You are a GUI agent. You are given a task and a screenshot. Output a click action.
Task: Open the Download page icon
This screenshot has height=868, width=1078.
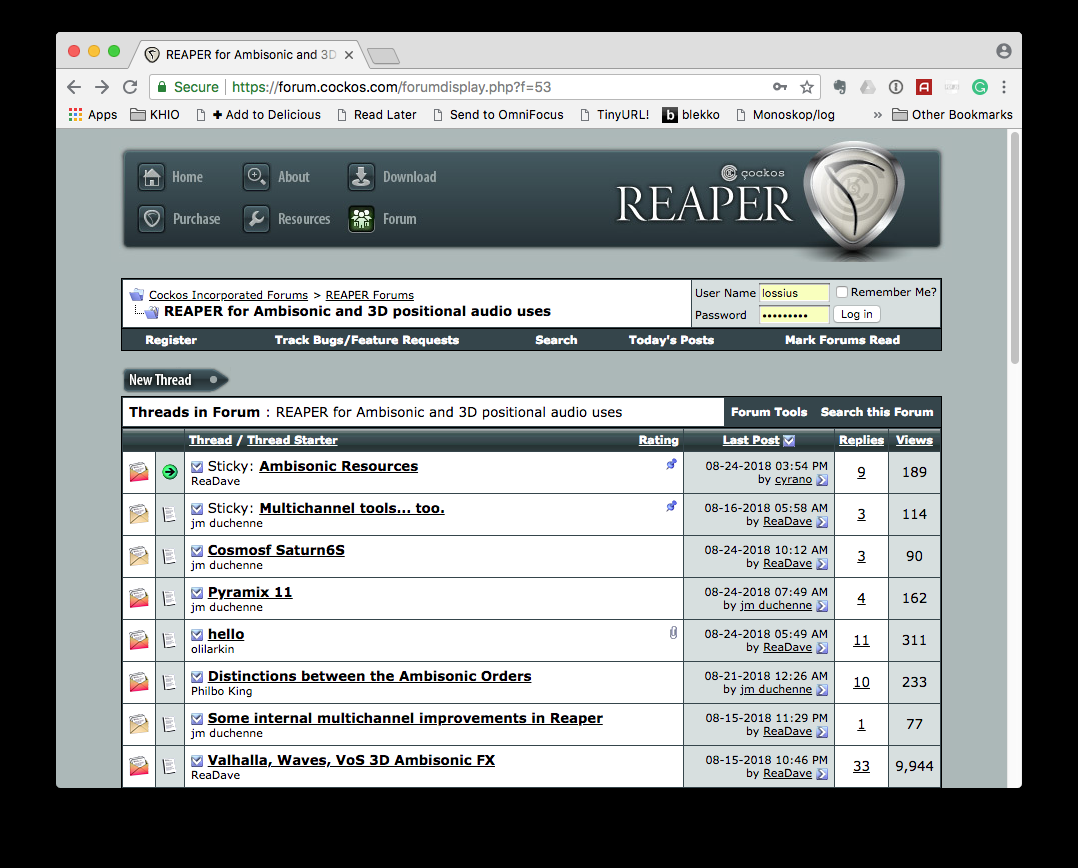361,177
